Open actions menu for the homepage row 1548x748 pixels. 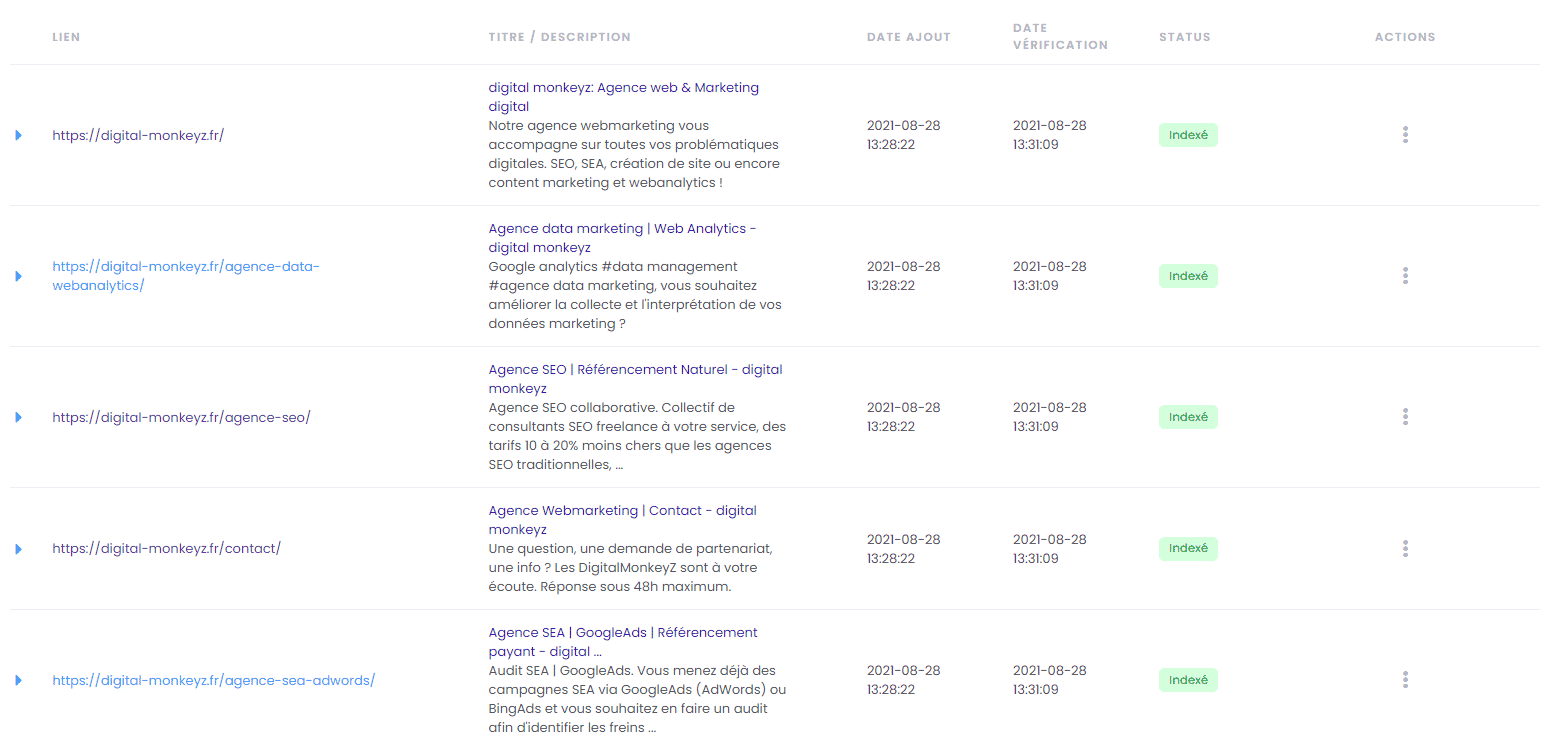1405,134
